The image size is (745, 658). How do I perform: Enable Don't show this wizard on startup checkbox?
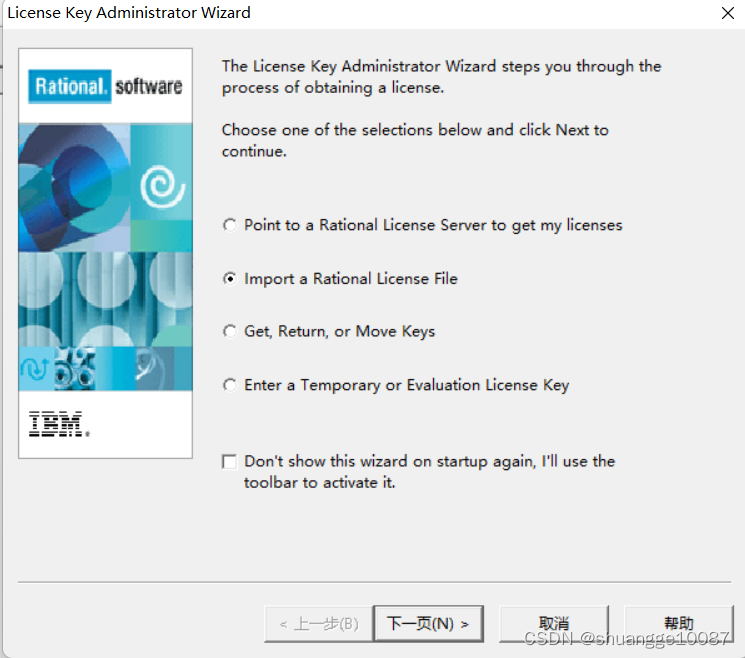229,461
